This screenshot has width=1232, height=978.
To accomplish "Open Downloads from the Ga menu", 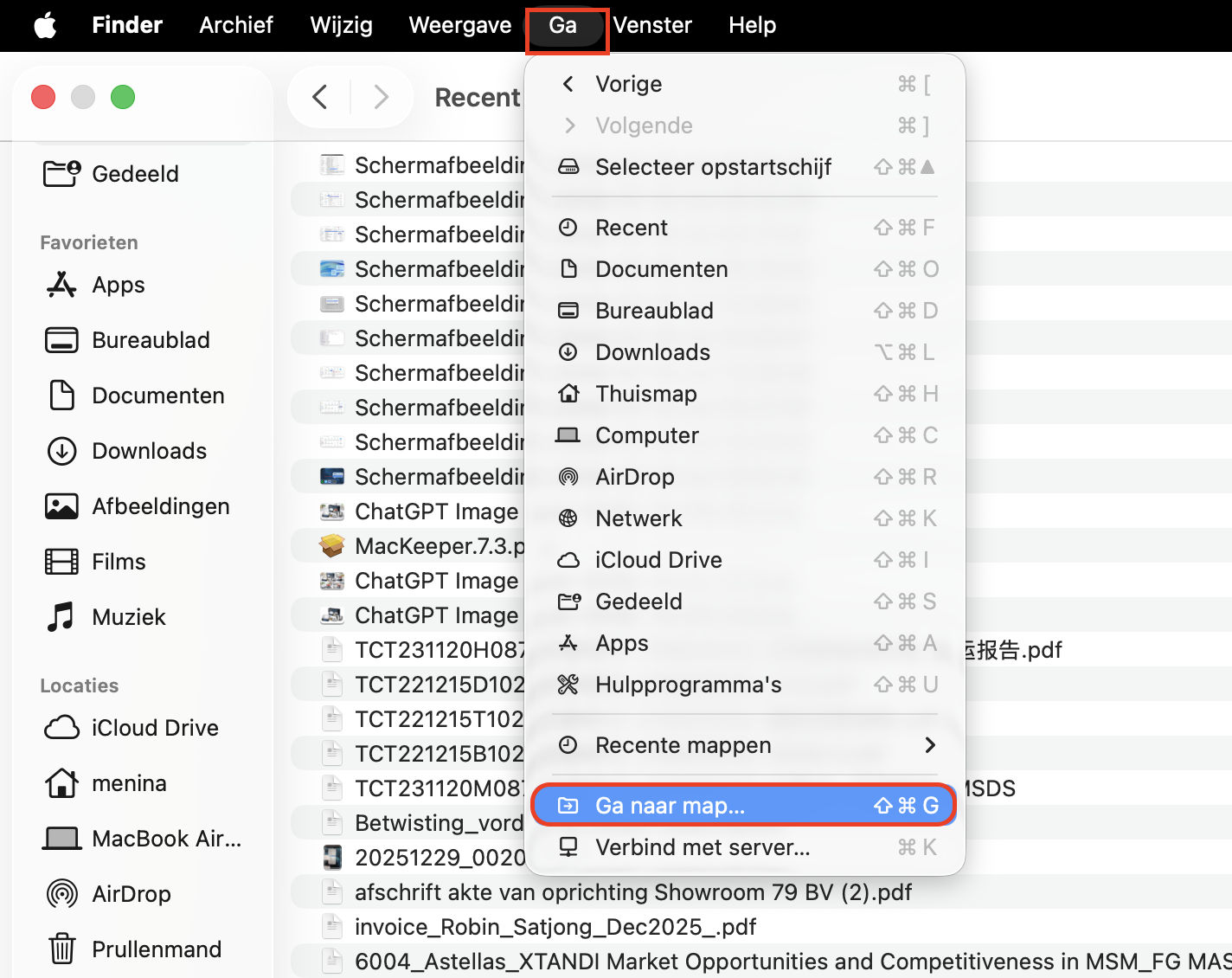I will (651, 352).
